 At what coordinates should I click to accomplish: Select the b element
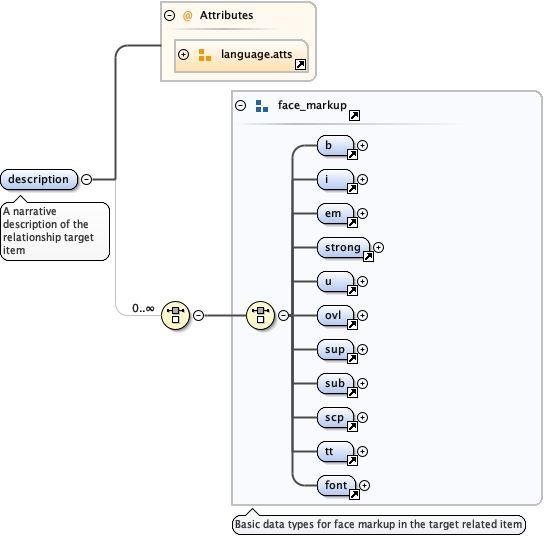tap(335, 145)
